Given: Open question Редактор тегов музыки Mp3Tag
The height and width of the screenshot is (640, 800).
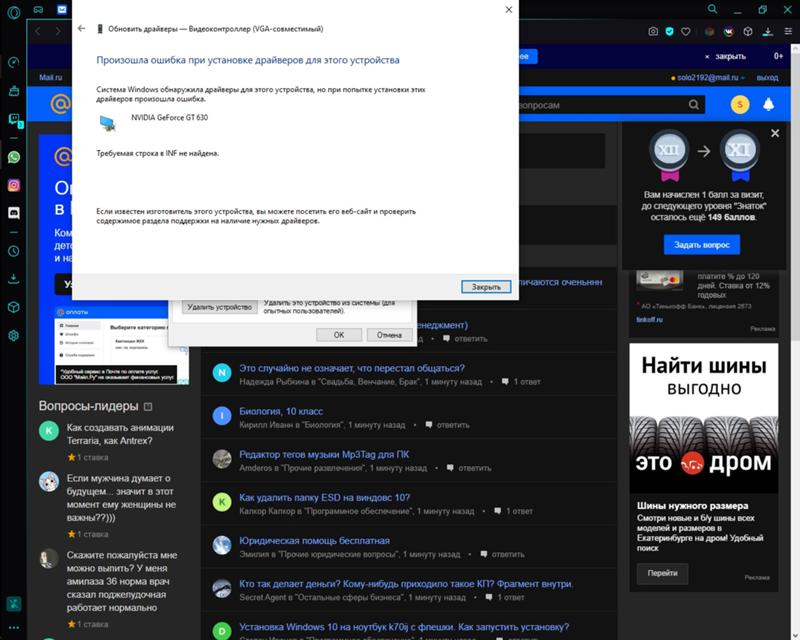Looking at the screenshot, I should coord(324,454).
